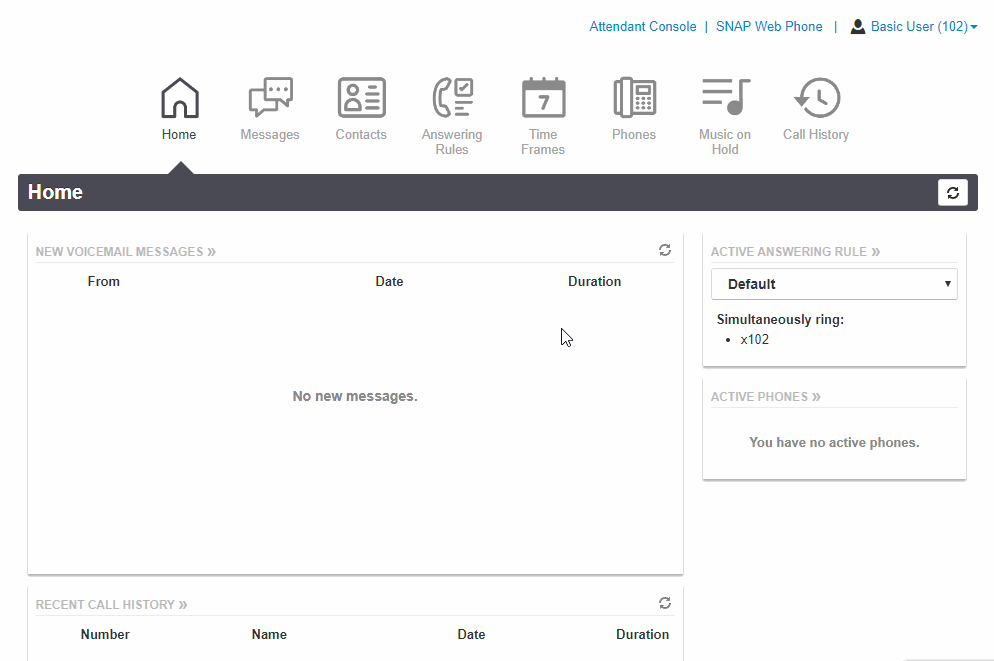The image size is (994, 661).
Task: Open the Contacts card icon
Action: pos(361,99)
